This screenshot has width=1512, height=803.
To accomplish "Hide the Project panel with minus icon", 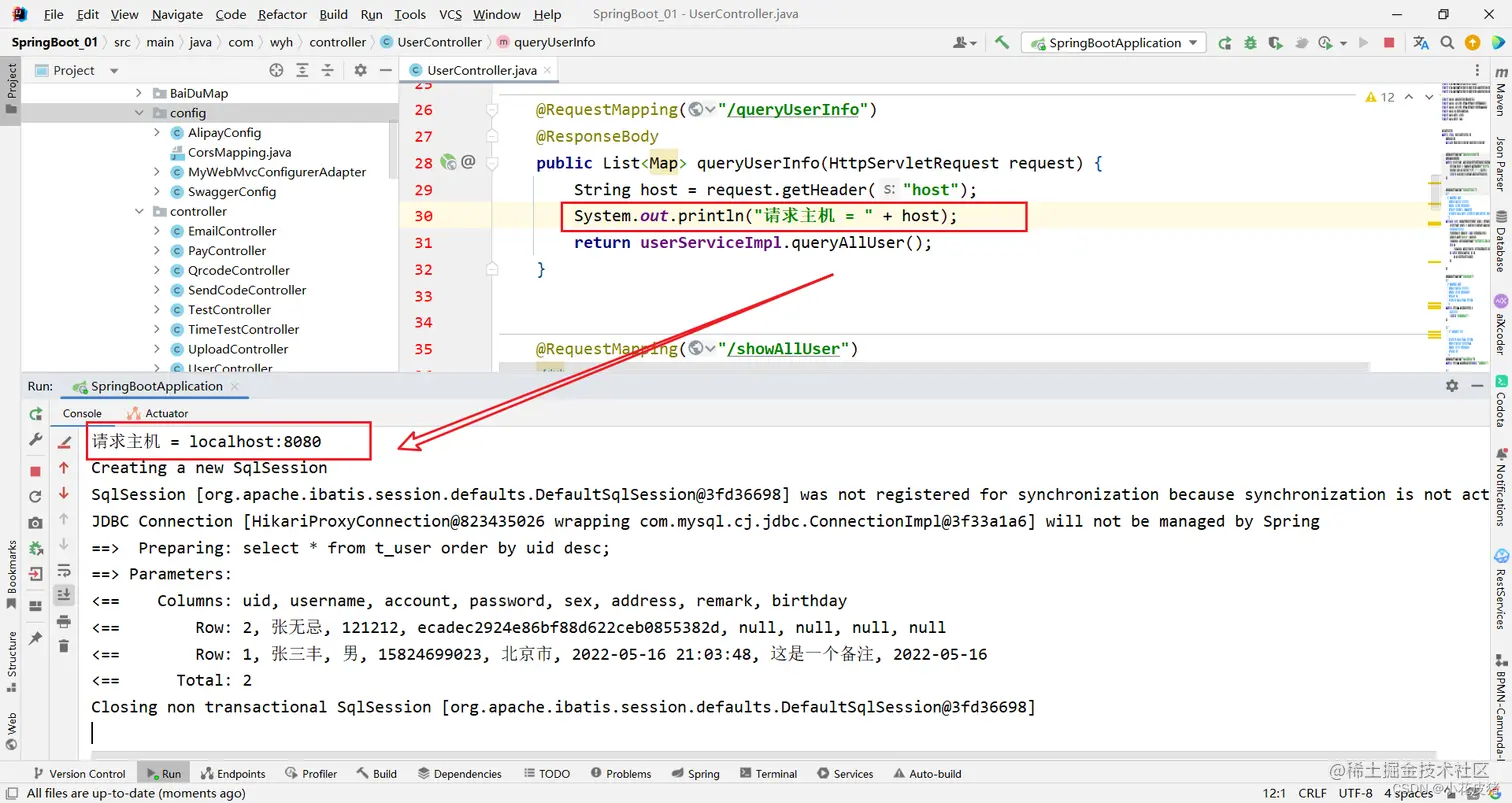I will pyautogui.click(x=385, y=70).
